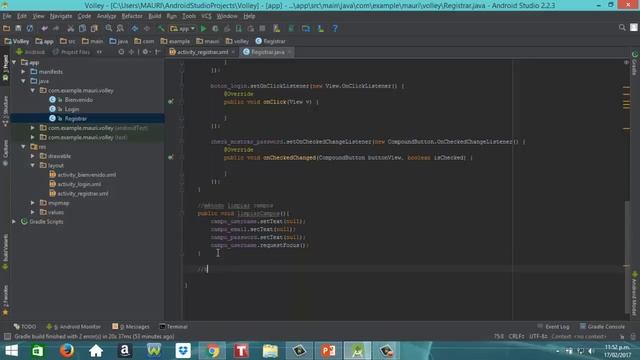Screen dimensions: 640x360
Task: Open the Refactor menu
Action: point(132,16)
